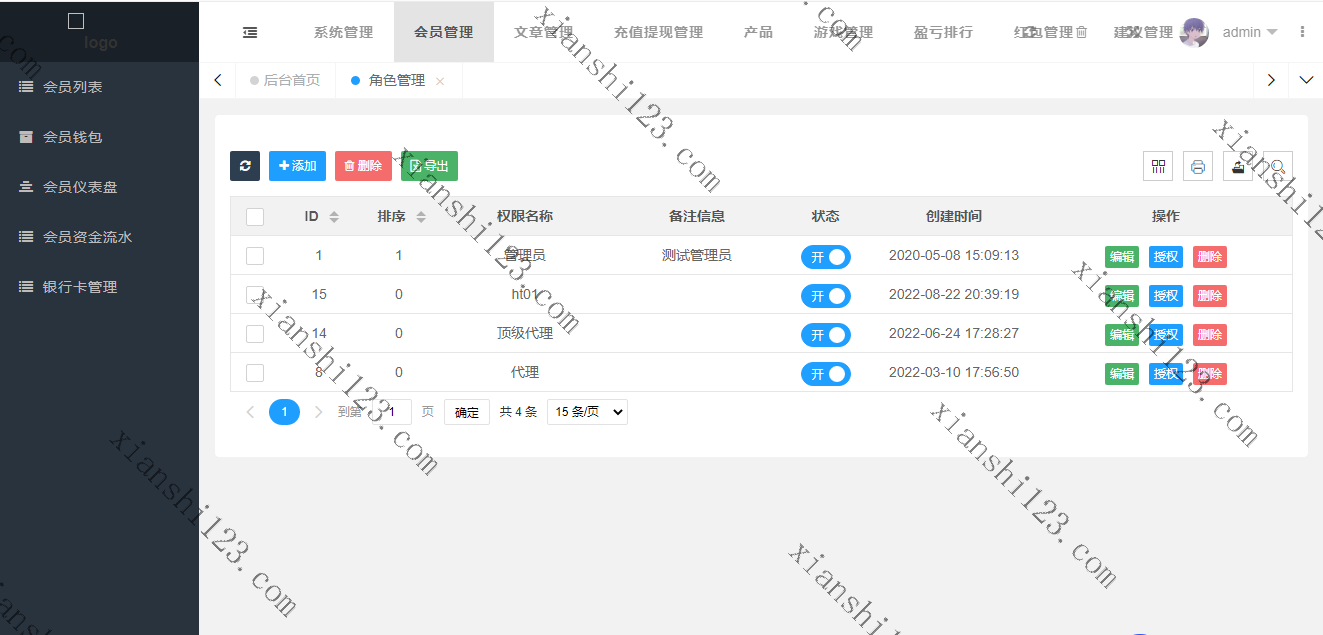Click the blue 添加 button

[297, 166]
